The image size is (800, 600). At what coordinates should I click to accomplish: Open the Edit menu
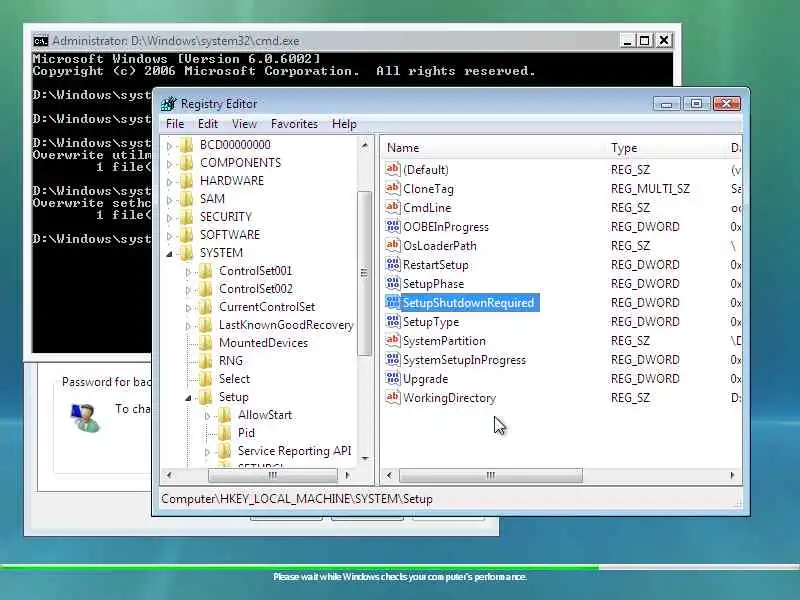pyautogui.click(x=208, y=124)
